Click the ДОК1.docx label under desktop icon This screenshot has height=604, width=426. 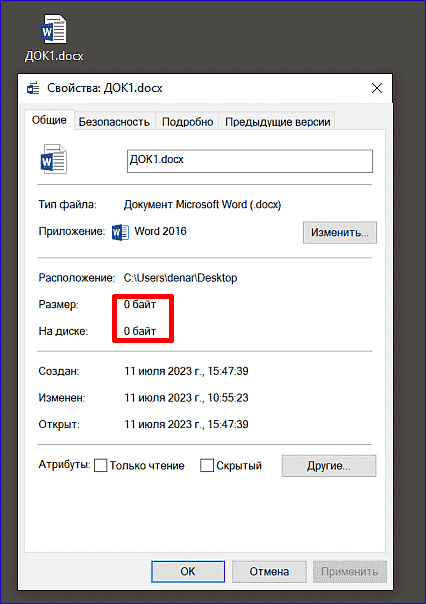coord(54,56)
